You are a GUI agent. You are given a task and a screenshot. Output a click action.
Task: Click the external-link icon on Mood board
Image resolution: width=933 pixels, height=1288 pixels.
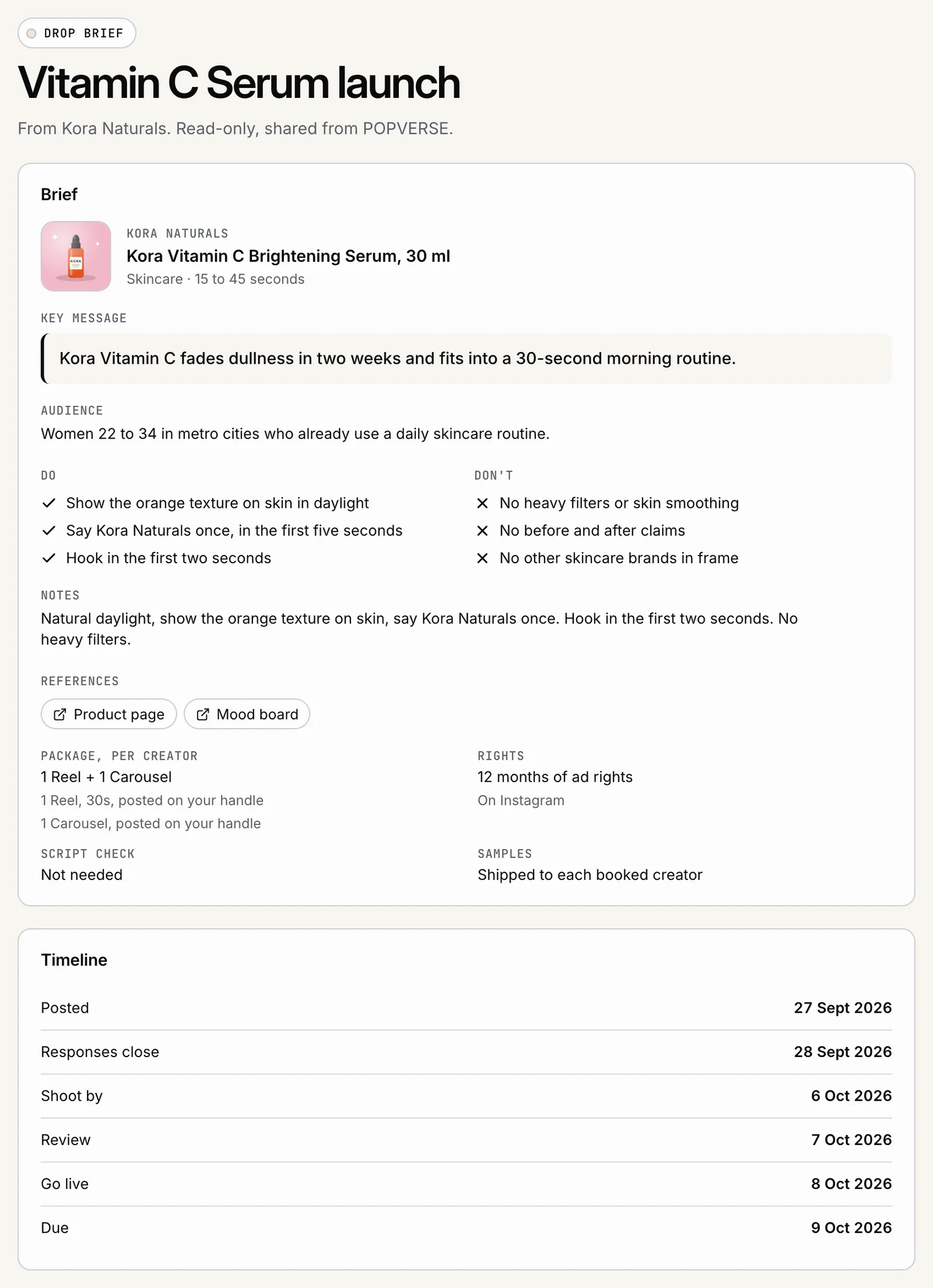(202, 714)
